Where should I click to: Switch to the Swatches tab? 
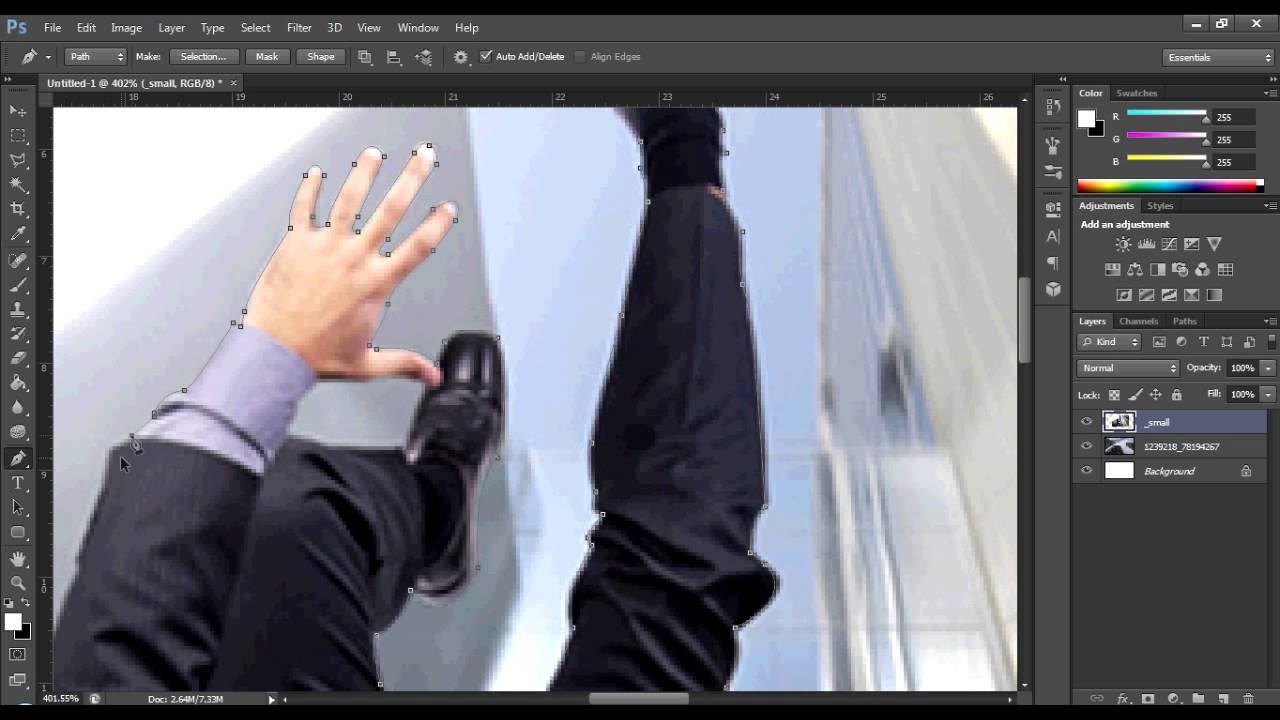click(x=1136, y=93)
